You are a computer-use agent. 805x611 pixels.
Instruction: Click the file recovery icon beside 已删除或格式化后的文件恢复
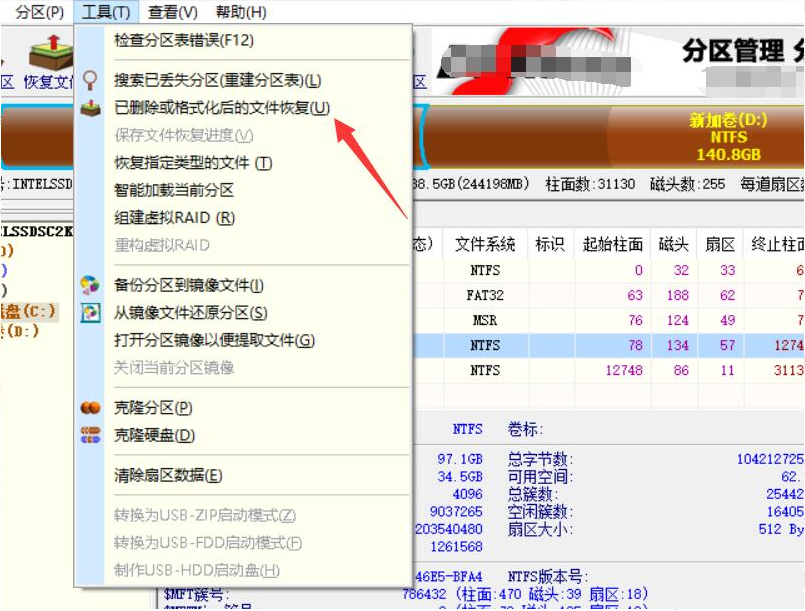pos(90,108)
